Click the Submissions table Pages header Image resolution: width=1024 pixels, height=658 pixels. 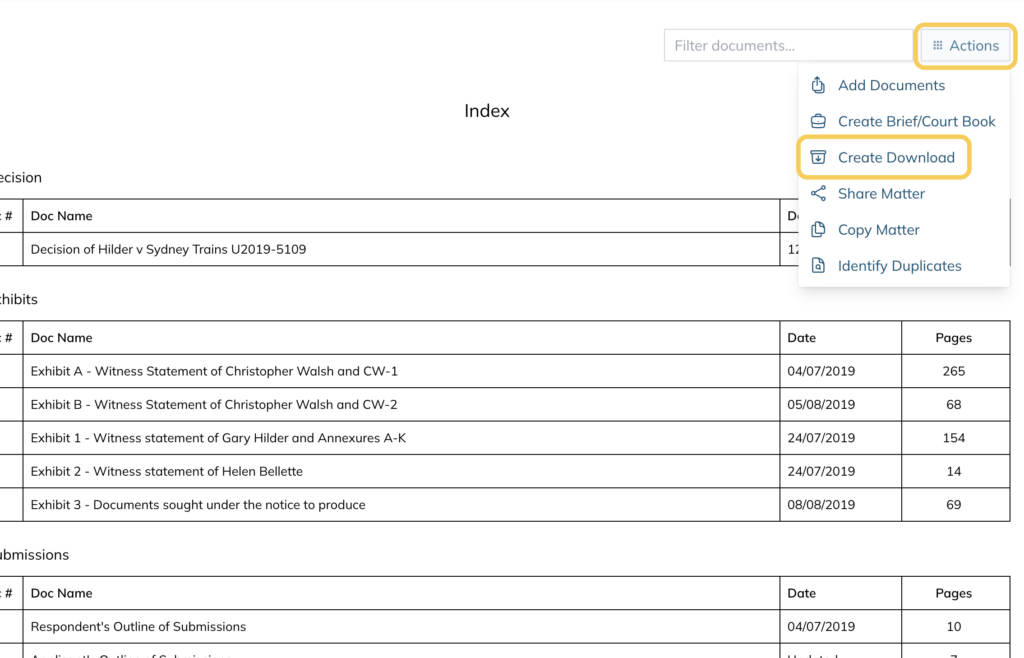953,593
